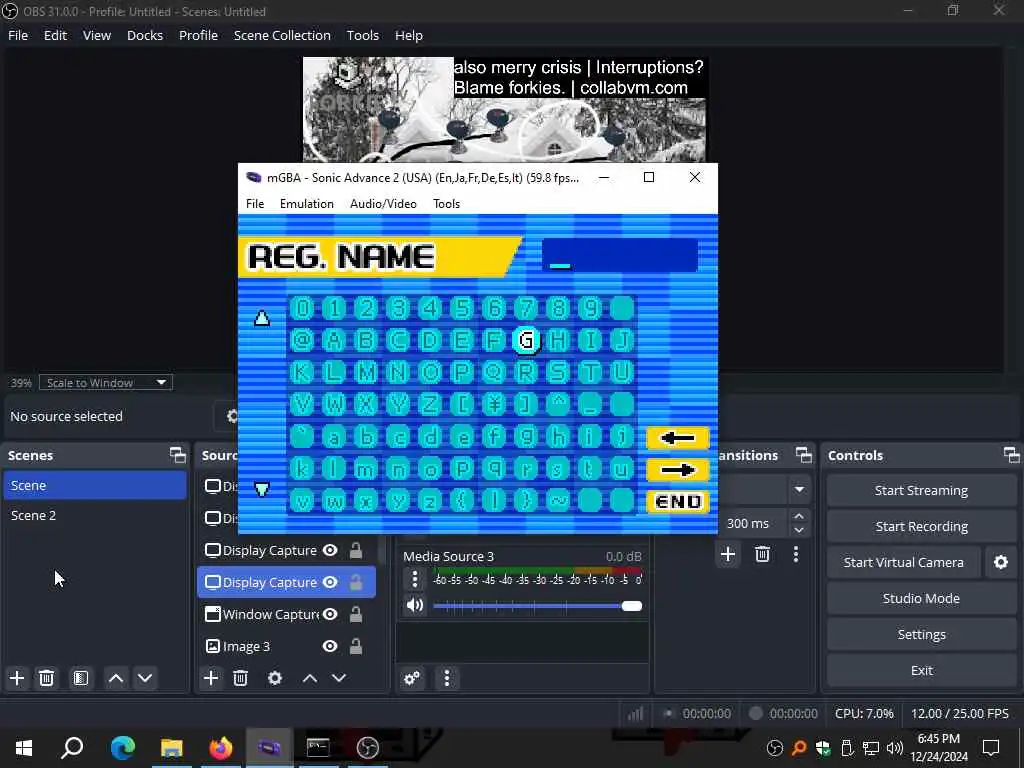This screenshot has height=768, width=1024.
Task: Add a transition with the plus icon
Action: click(x=728, y=554)
